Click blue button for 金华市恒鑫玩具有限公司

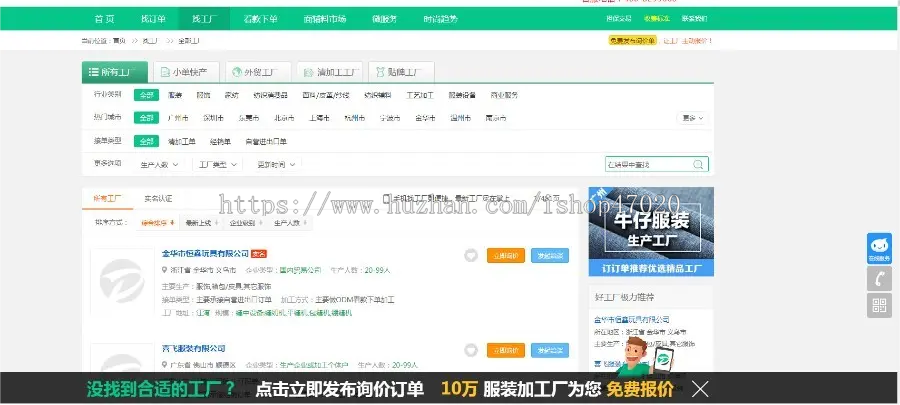550,256
